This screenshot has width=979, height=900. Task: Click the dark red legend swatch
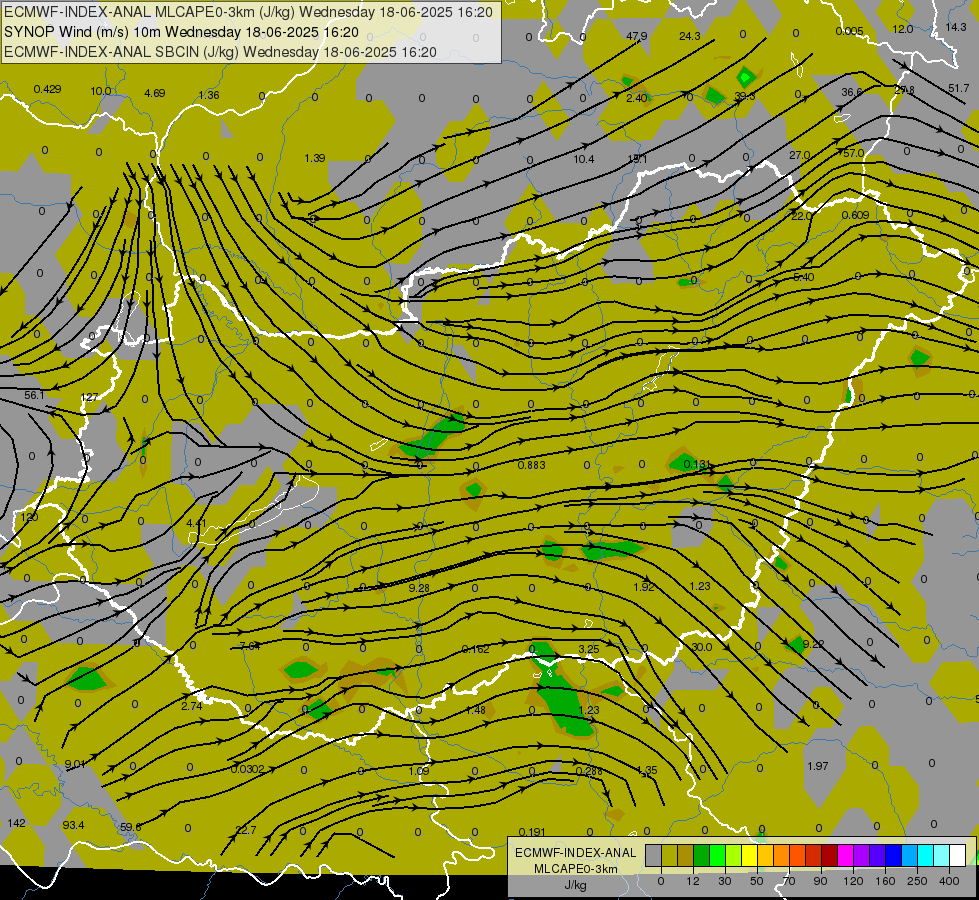[x=829, y=855]
